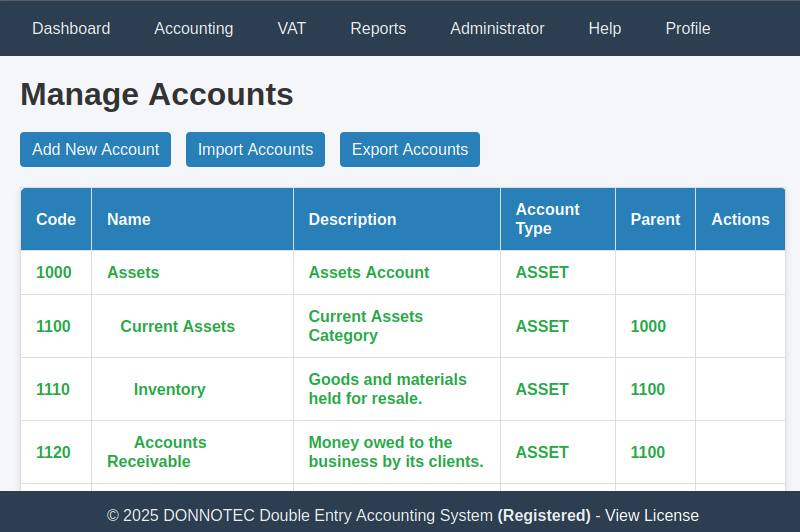The width and height of the screenshot is (800, 532).
Task: Click the Current Assets account name
Action: coord(178,326)
